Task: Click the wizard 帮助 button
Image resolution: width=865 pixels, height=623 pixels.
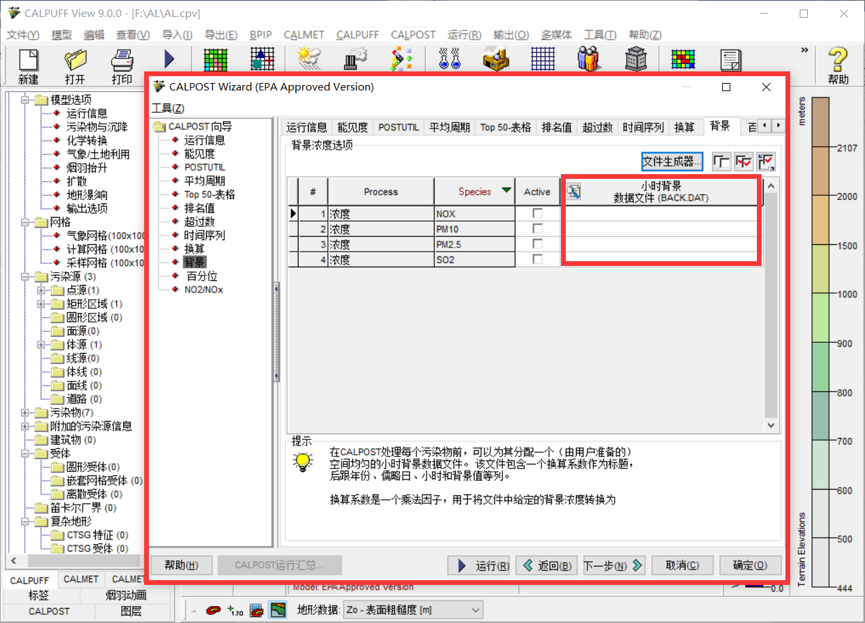Action: click(181, 566)
